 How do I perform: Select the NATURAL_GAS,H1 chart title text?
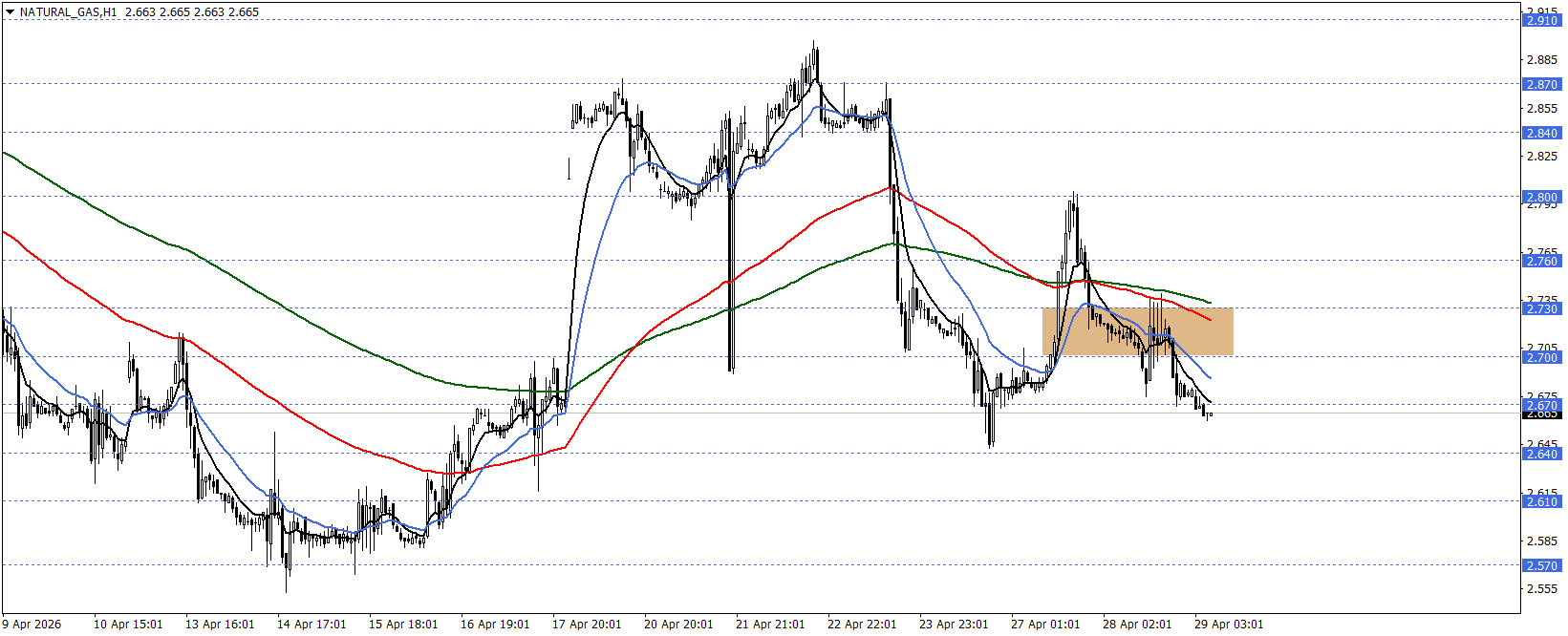pyautogui.click(x=68, y=12)
